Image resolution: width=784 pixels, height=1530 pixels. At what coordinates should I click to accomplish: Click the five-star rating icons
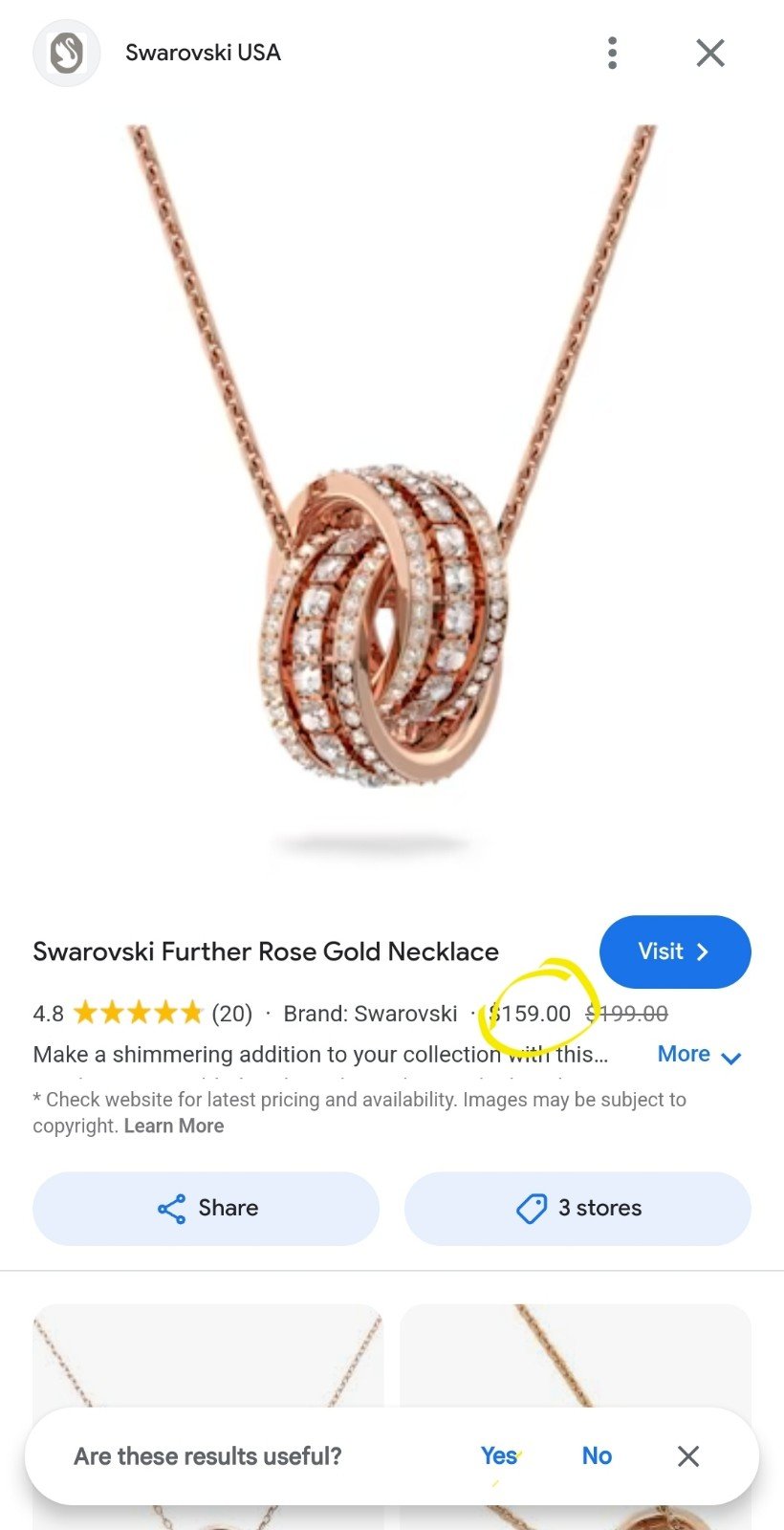(x=139, y=1012)
